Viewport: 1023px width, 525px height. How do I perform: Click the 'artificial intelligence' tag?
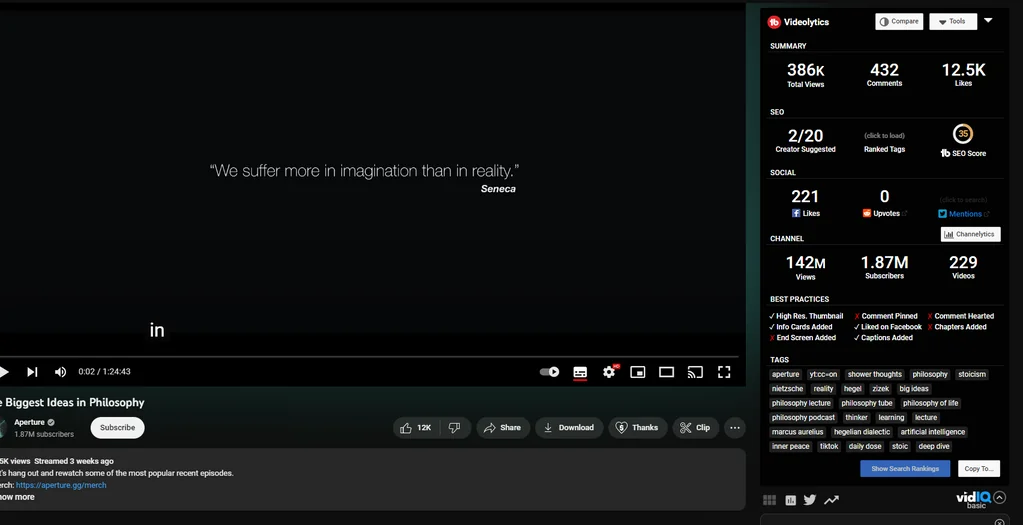[932, 432]
